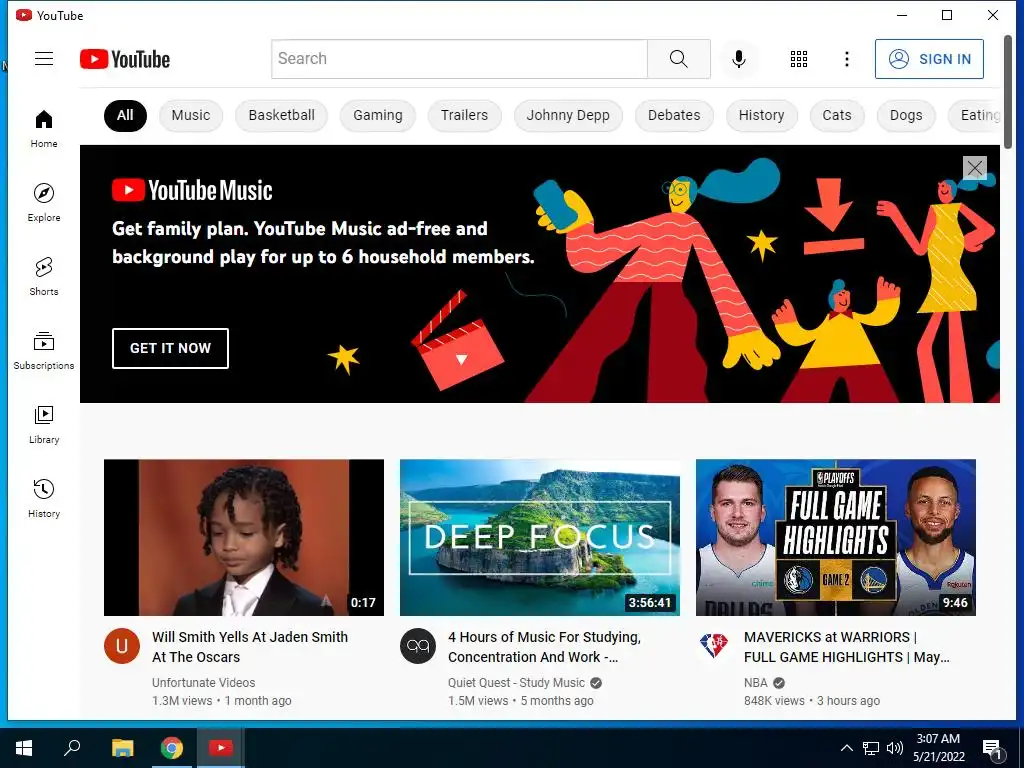1024x768 pixels.
Task: Click the NBA channel avatar
Action: [714, 647]
